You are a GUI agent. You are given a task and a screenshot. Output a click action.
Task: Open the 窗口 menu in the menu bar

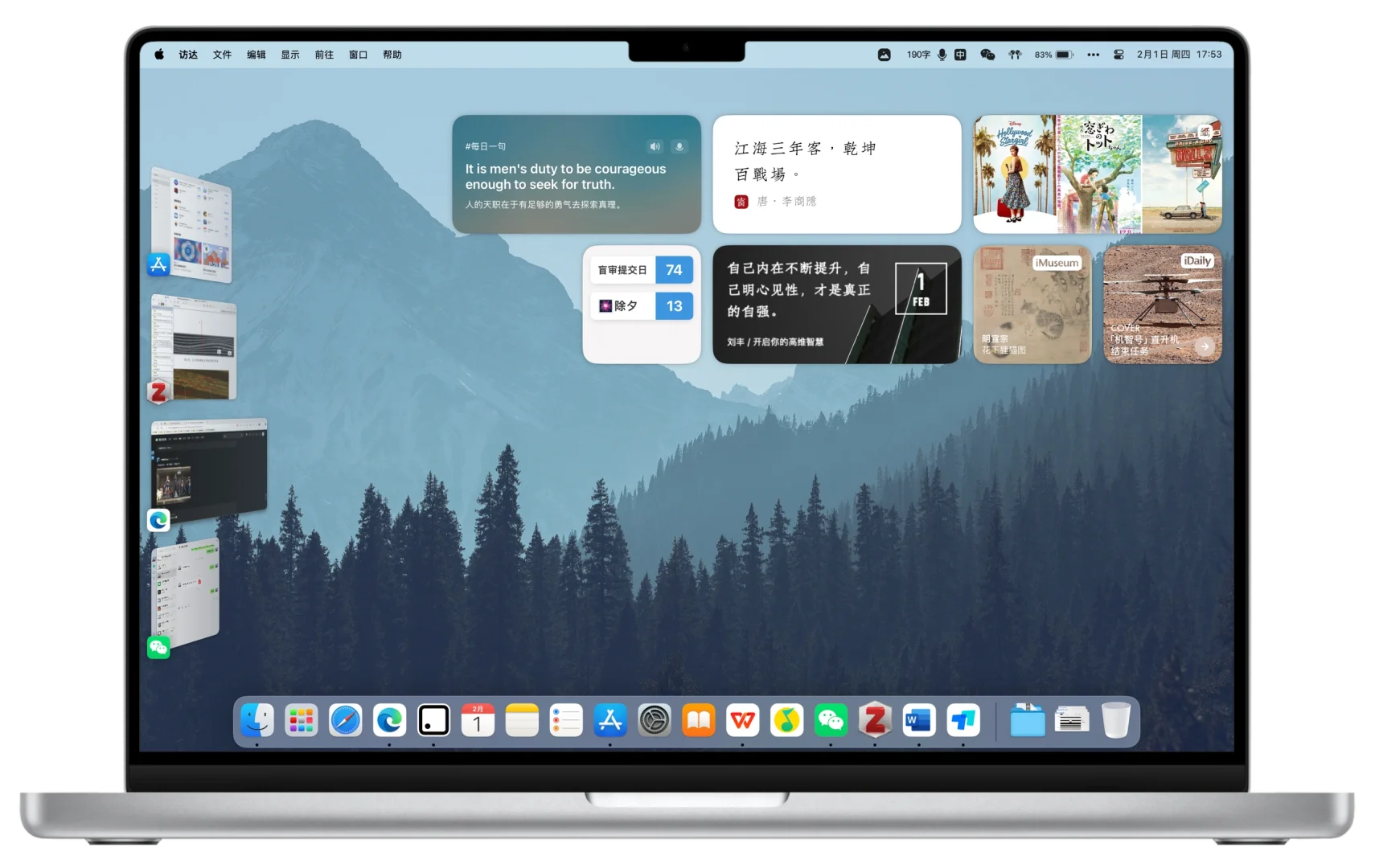coord(357,55)
